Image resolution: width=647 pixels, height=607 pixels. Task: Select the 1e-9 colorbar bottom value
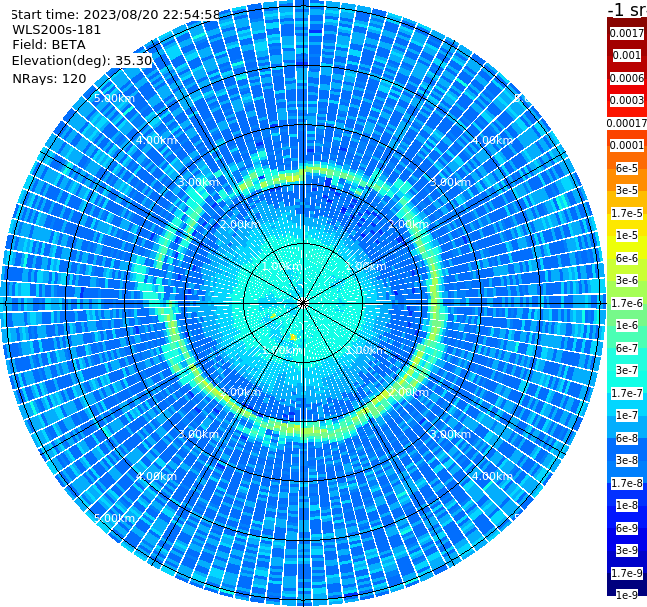627,595
